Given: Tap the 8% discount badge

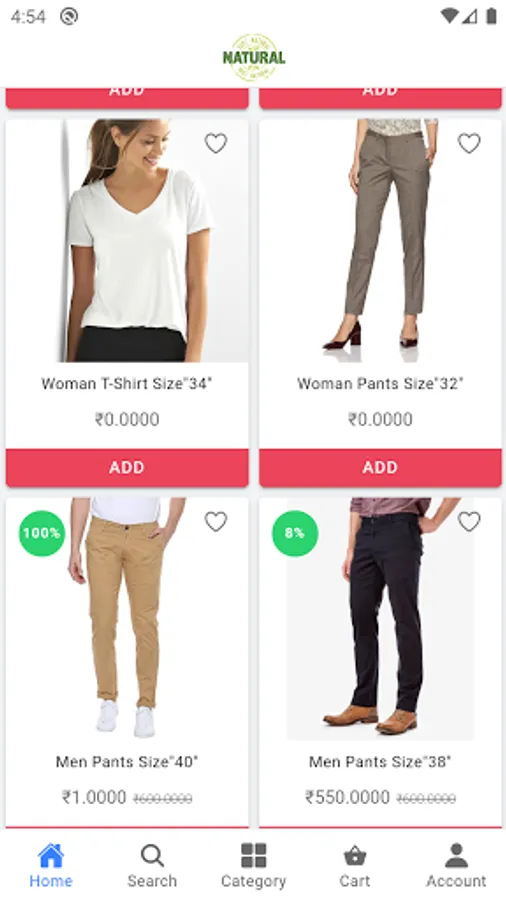Looking at the screenshot, I should tap(295, 533).
